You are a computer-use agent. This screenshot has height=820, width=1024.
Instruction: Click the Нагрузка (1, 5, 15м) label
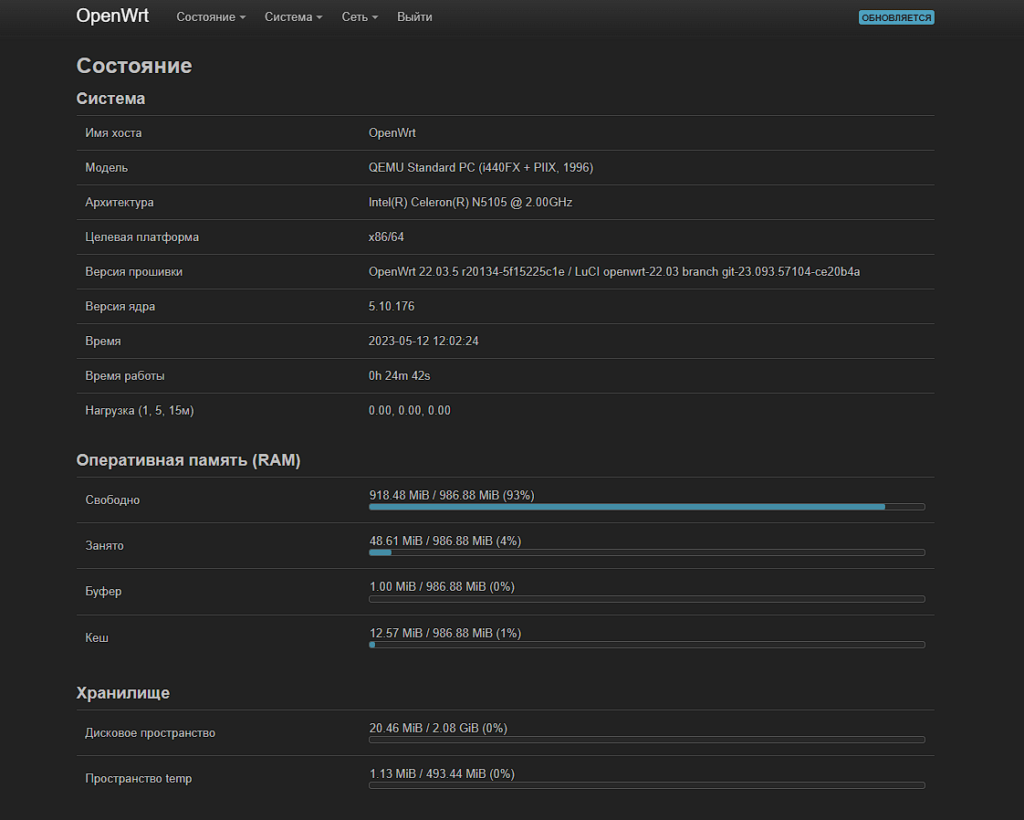coord(139,410)
